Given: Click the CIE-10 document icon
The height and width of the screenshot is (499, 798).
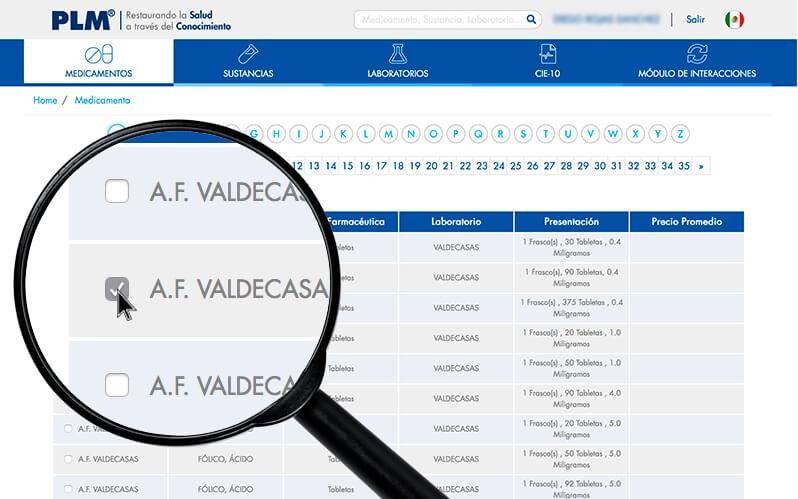Looking at the screenshot, I should click(547, 54).
